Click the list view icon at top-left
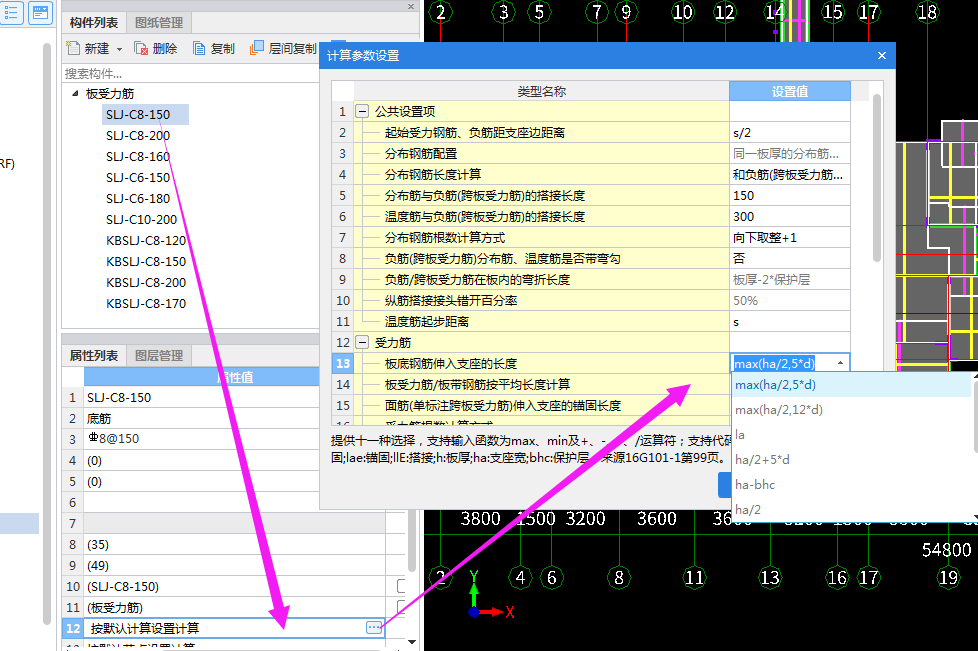This screenshot has width=978, height=651. pyautogui.click(x=11, y=12)
